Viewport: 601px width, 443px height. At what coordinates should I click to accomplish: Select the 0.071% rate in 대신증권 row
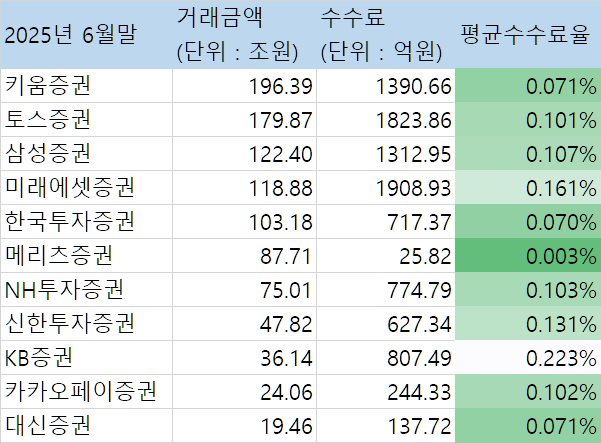(528, 425)
